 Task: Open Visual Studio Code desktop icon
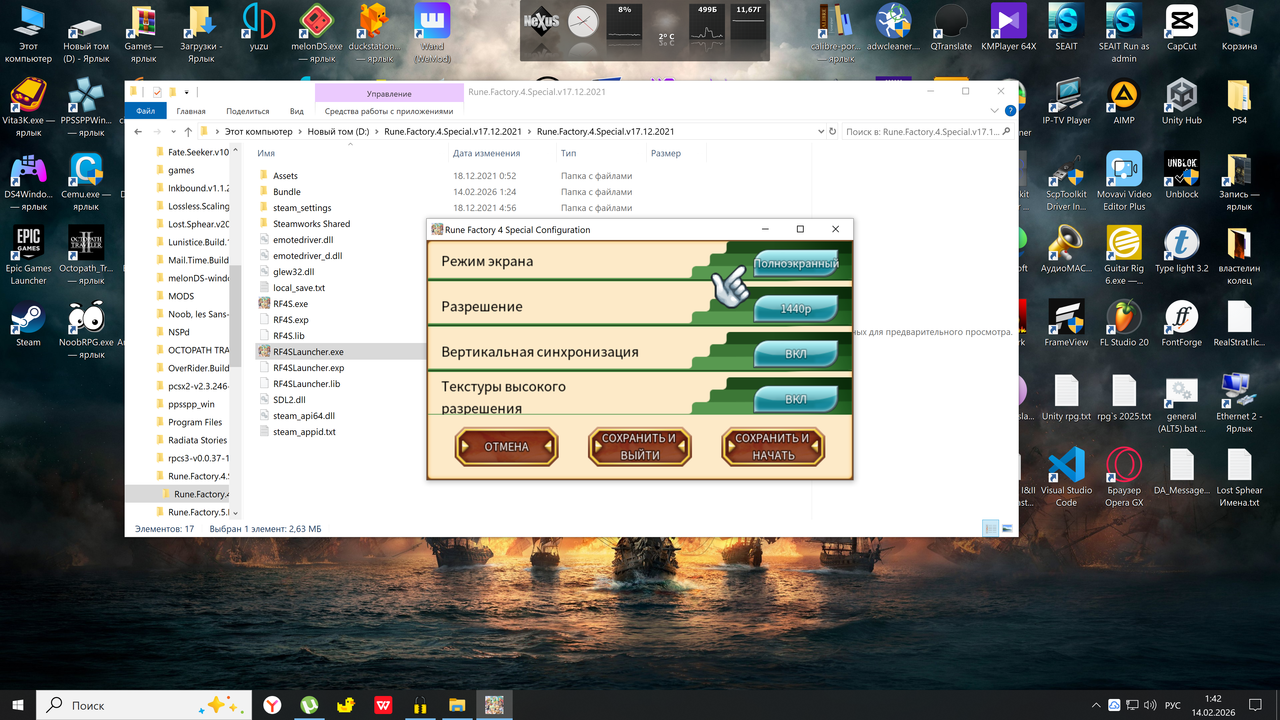1066,477
